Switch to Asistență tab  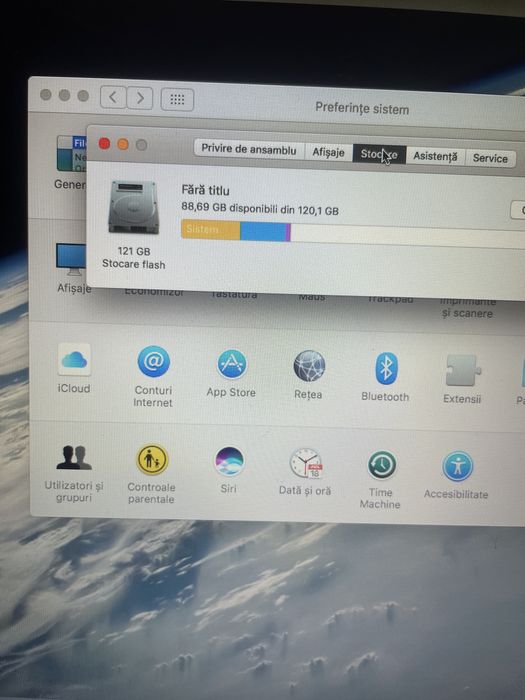435,156
